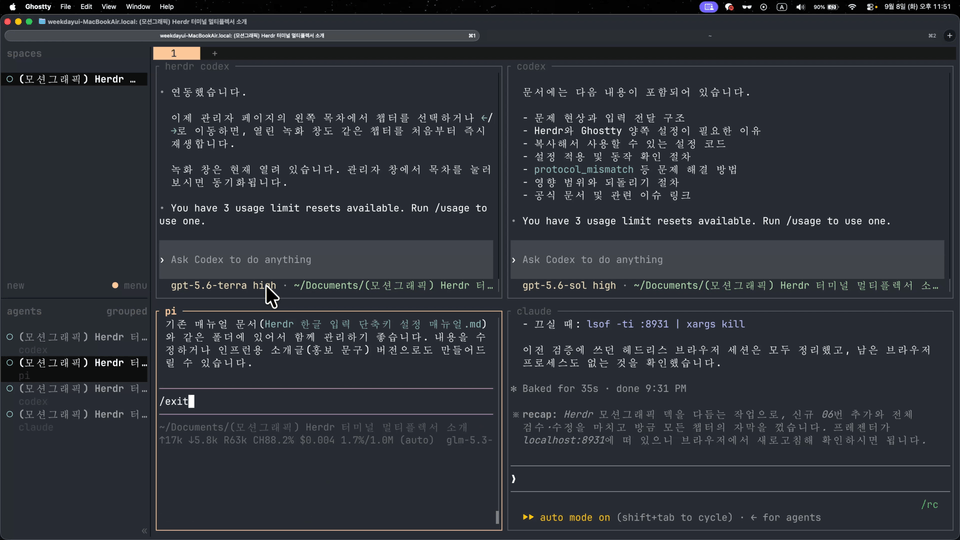Open the volume control in menu bar
This screenshot has width=960, height=540.
click(800, 7)
